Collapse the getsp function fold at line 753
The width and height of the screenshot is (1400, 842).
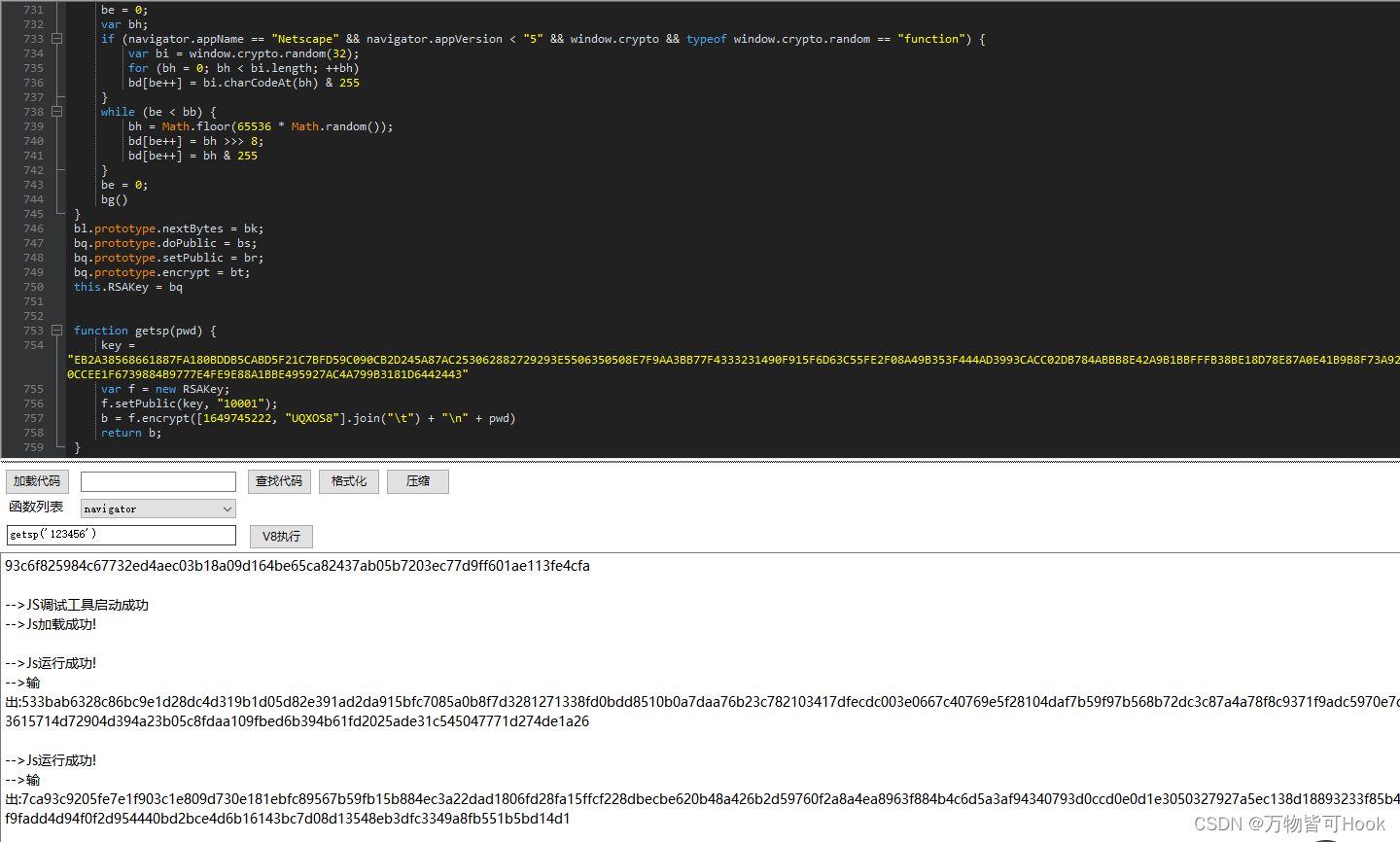[57, 331]
